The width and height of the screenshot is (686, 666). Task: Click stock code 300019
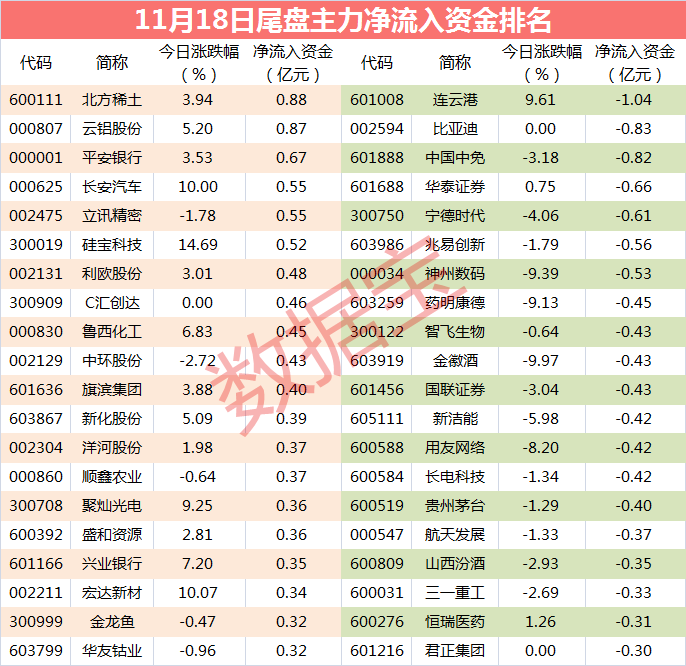pos(36,245)
